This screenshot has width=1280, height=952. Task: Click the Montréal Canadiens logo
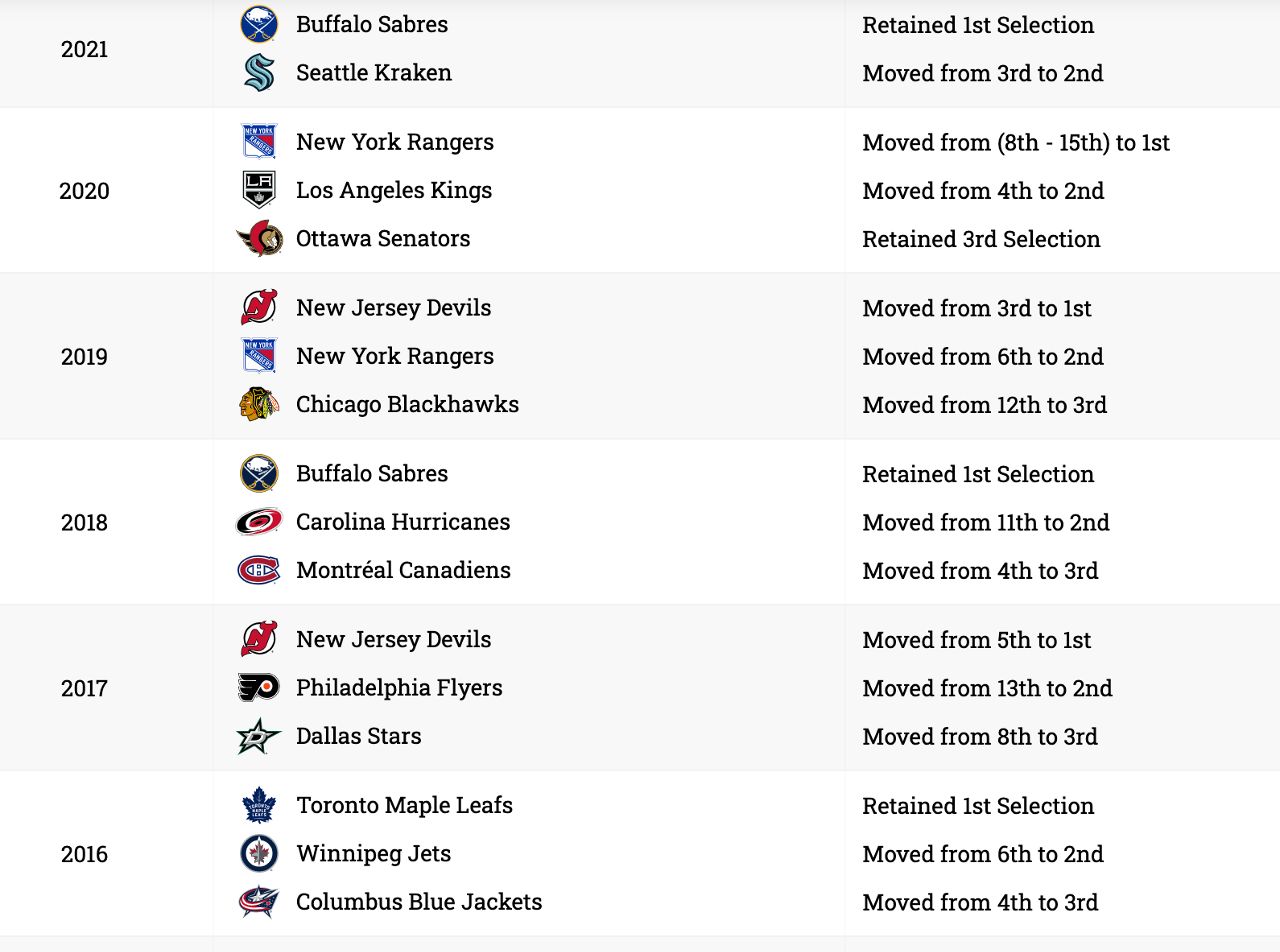point(259,571)
